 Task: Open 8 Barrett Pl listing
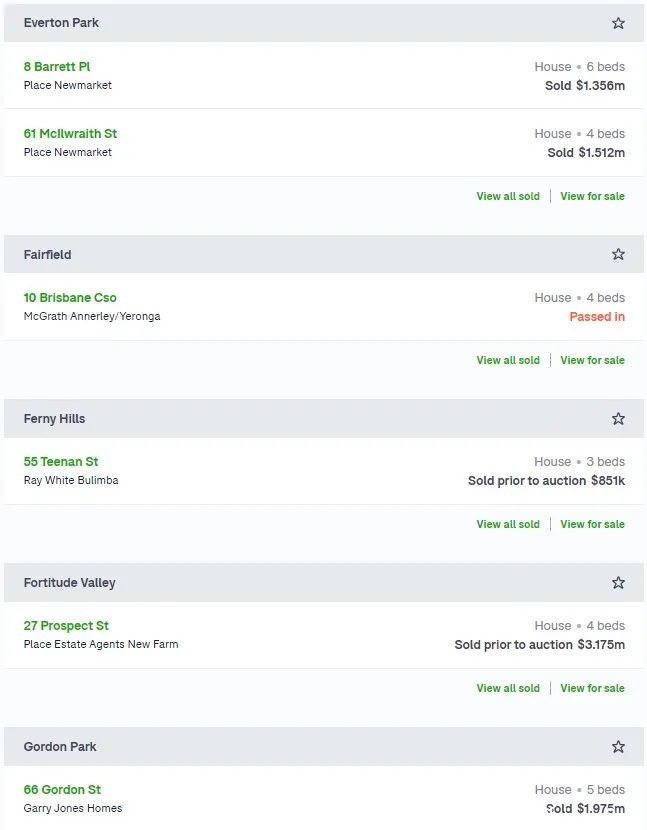tap(57, 67)
